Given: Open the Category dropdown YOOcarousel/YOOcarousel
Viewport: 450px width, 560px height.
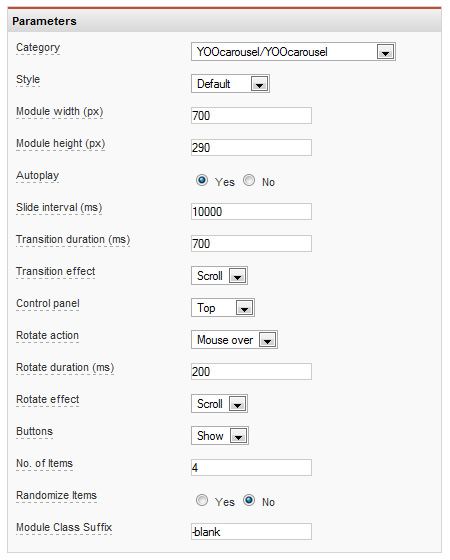Looking at the screenshot, I should (293, 52).
